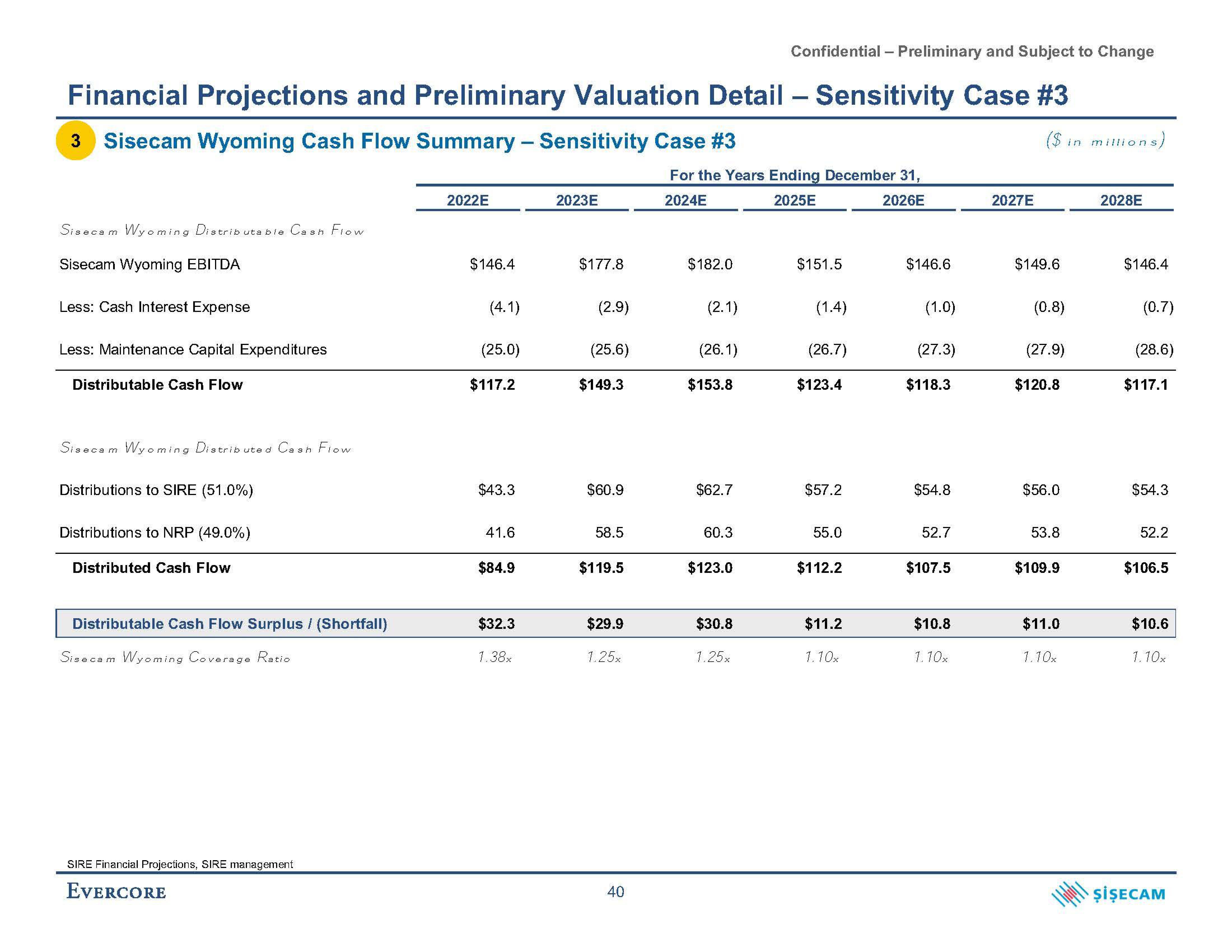Click the bold 'Distributable Cash Flow' row label

(x=157, y=385)
